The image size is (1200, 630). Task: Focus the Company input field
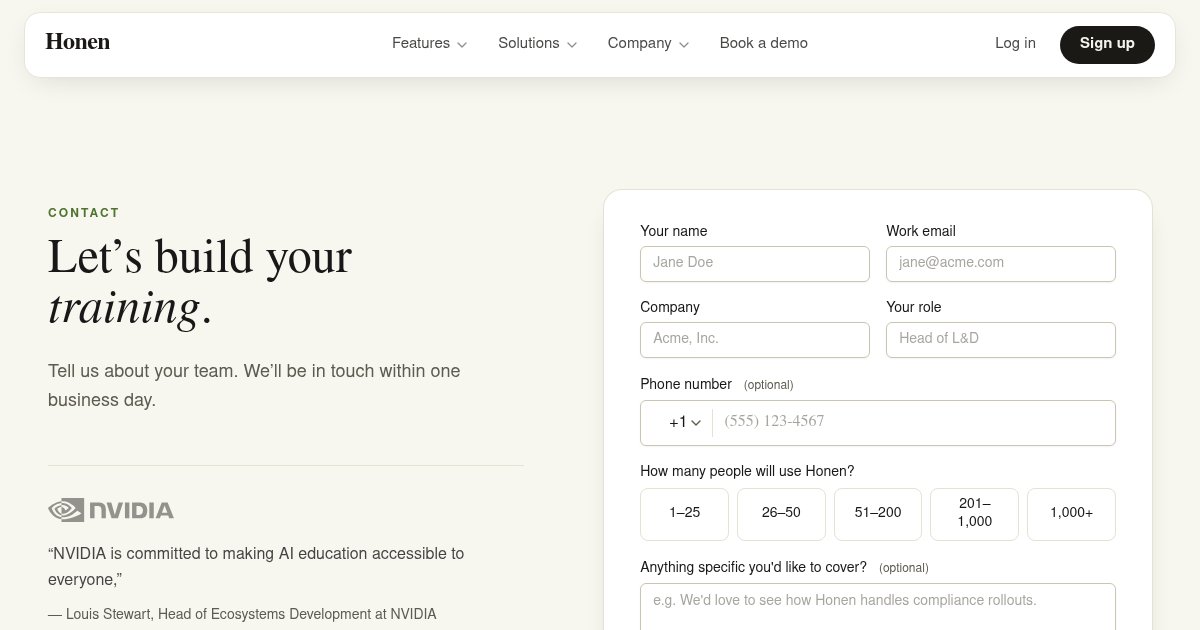755,340
